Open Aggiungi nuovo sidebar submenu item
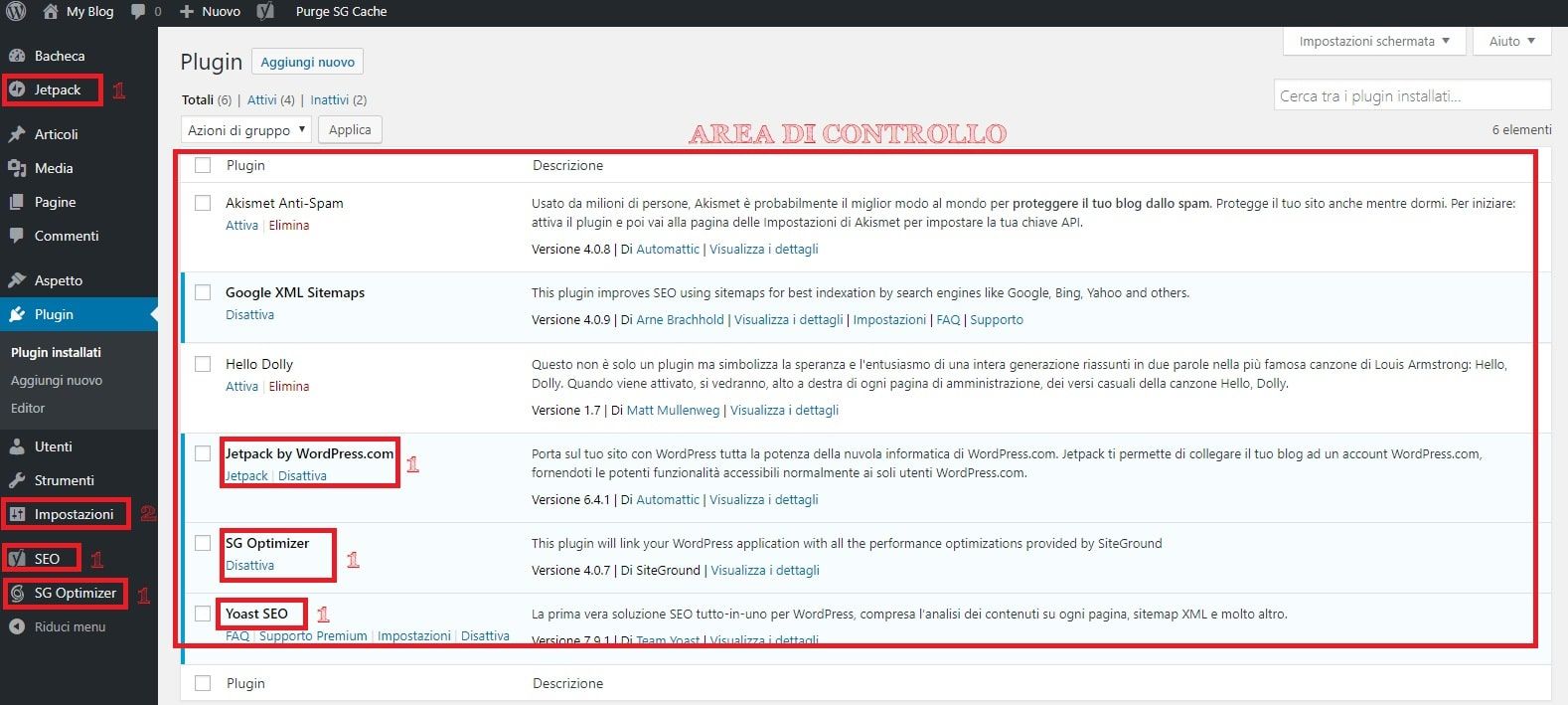Screen dimensions: 1568x705 [57, 380]
